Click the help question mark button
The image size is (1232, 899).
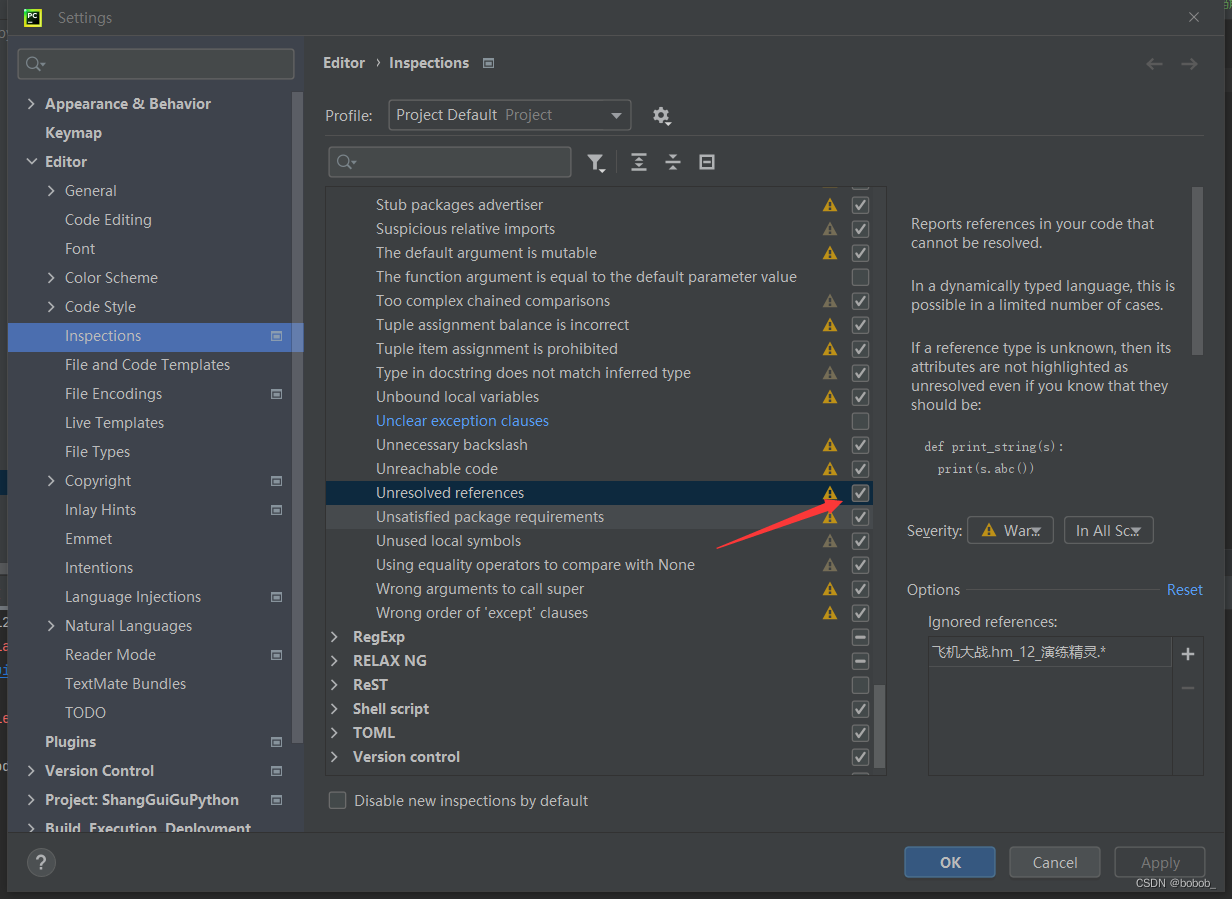tap(41, 862)
